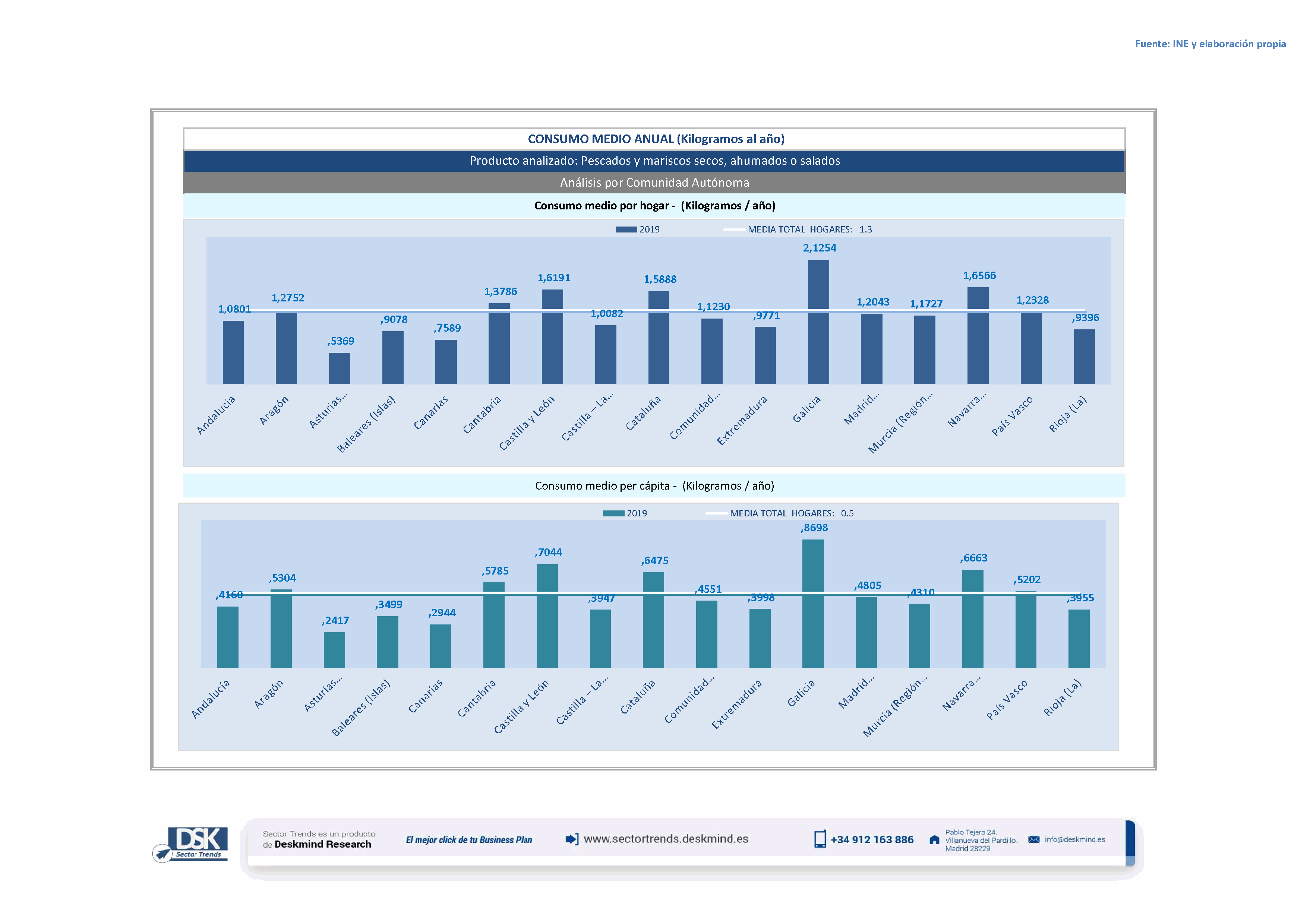The height and width of the screenshot is (924, 1307).
Task: Click the 2019 legend swatch in the per cápita chart
Action: click(613, 513)
